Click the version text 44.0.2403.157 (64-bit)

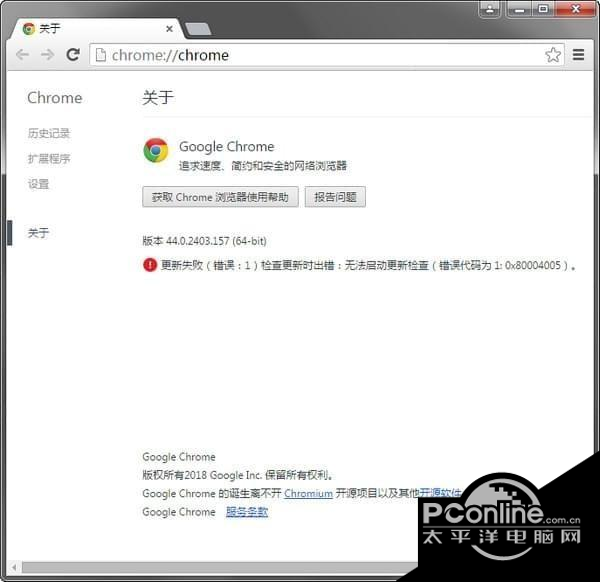click(216, 241)
